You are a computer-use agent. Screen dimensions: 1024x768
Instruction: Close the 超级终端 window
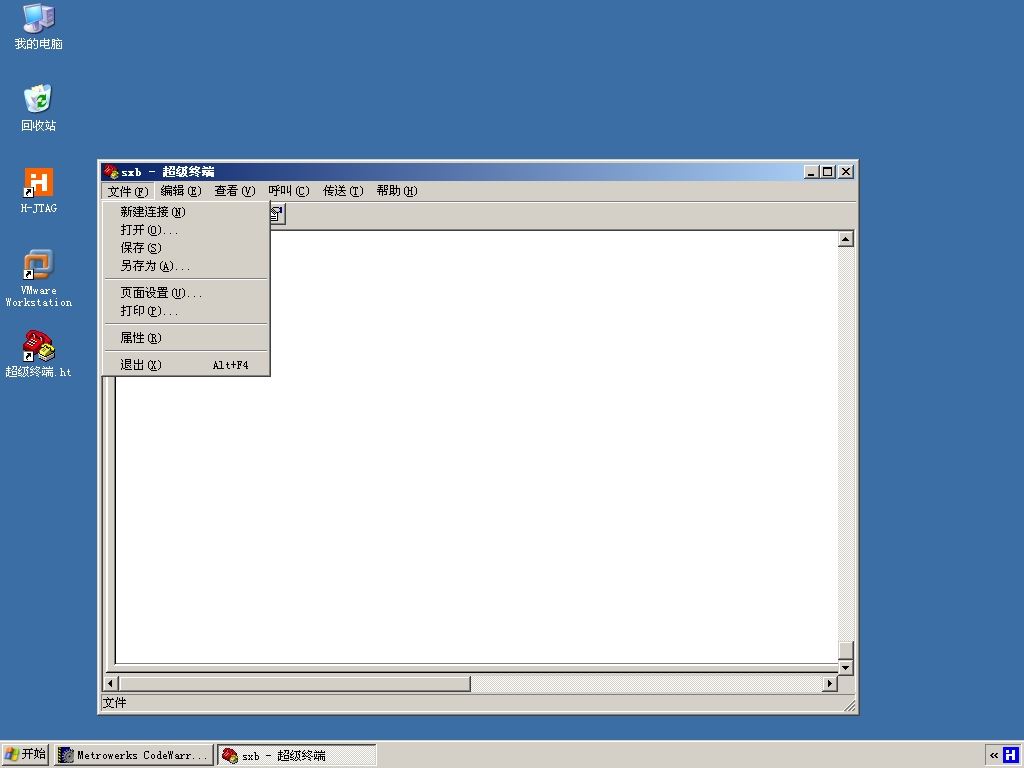(x=846, y=172)
